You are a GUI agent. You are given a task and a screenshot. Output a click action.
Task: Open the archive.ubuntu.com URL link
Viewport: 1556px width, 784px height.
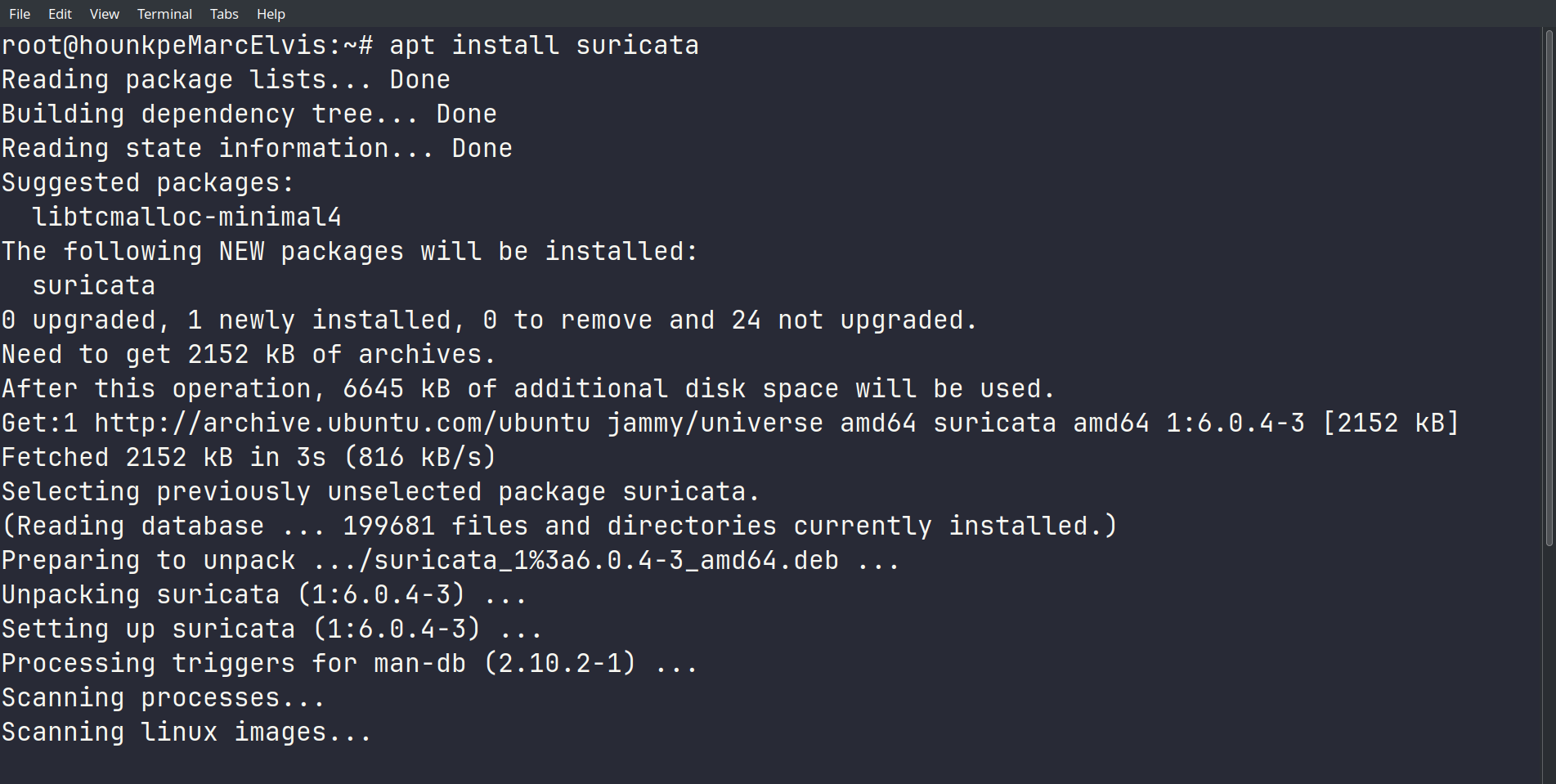pos(342,423)
